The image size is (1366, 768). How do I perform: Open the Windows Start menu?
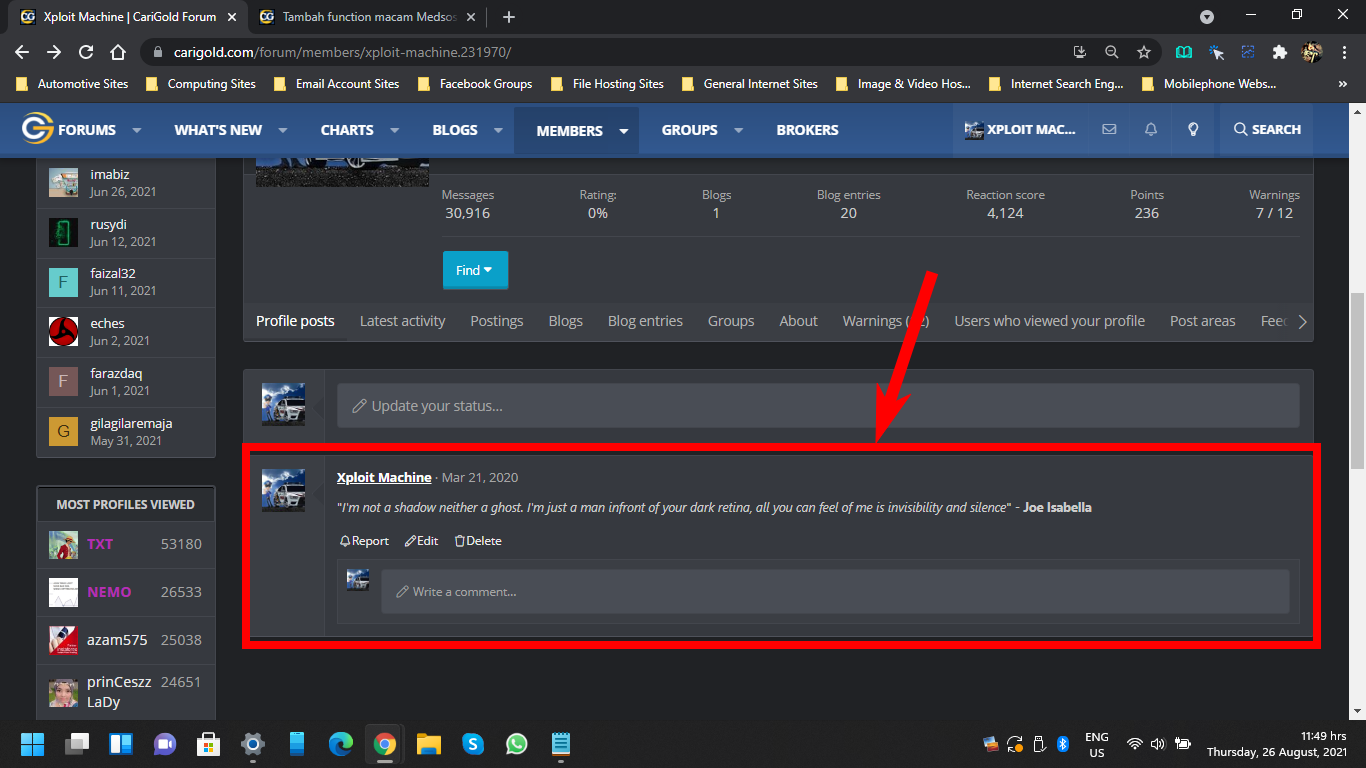[x=32, y=744]
